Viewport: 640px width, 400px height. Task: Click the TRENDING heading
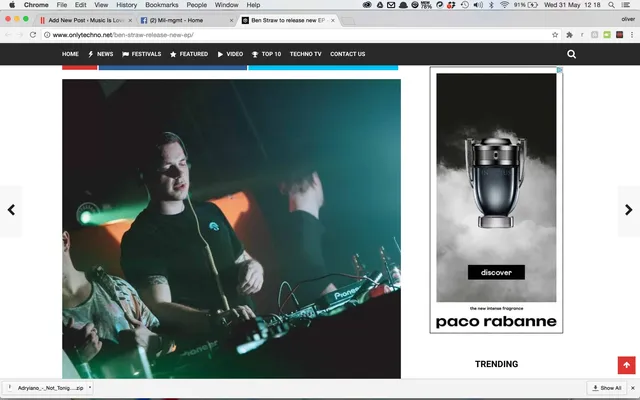[496, 364]
